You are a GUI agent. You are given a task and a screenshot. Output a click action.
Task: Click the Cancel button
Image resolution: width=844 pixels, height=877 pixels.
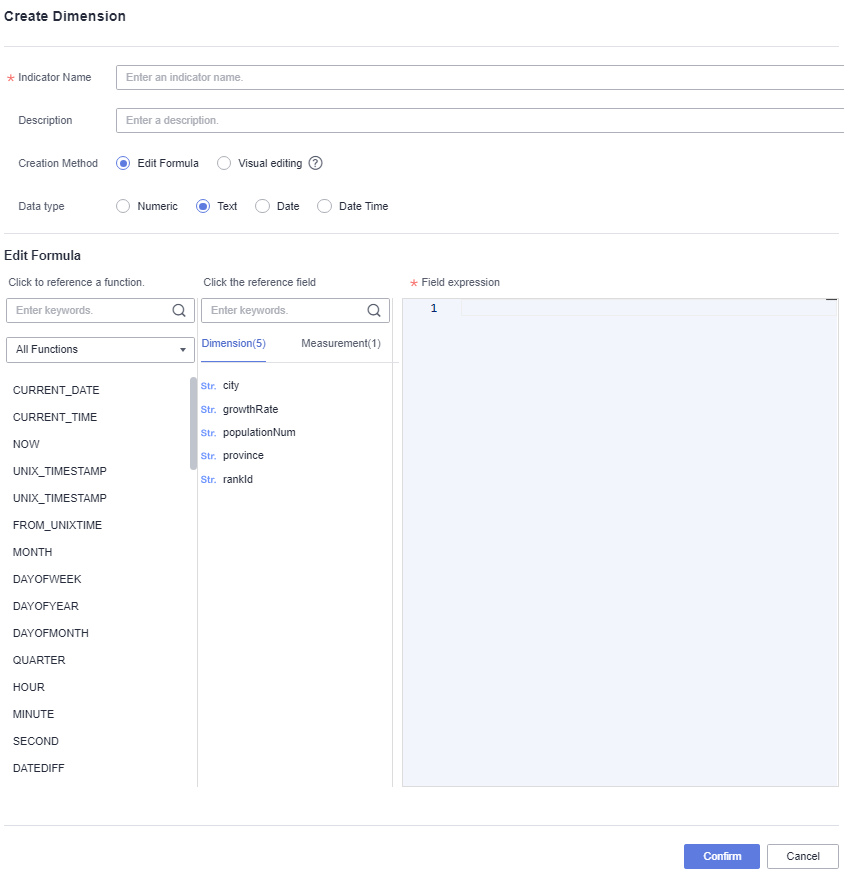coord(802,857)
